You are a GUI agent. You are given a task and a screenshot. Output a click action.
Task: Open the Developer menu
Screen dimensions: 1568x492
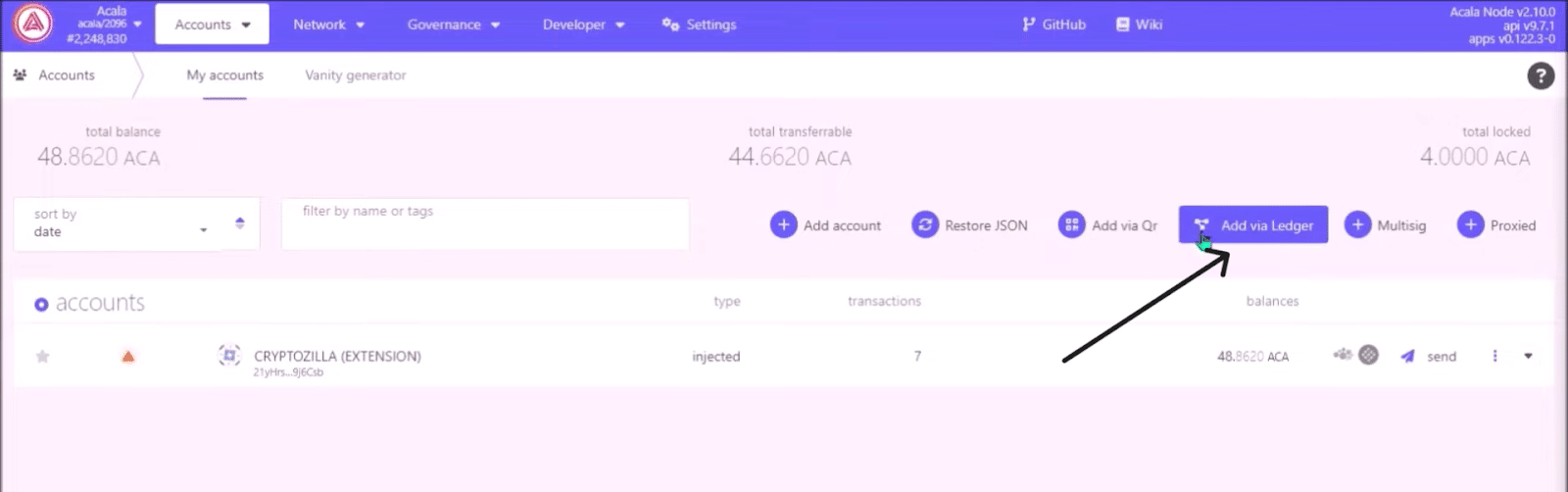[x=583, y=25]
